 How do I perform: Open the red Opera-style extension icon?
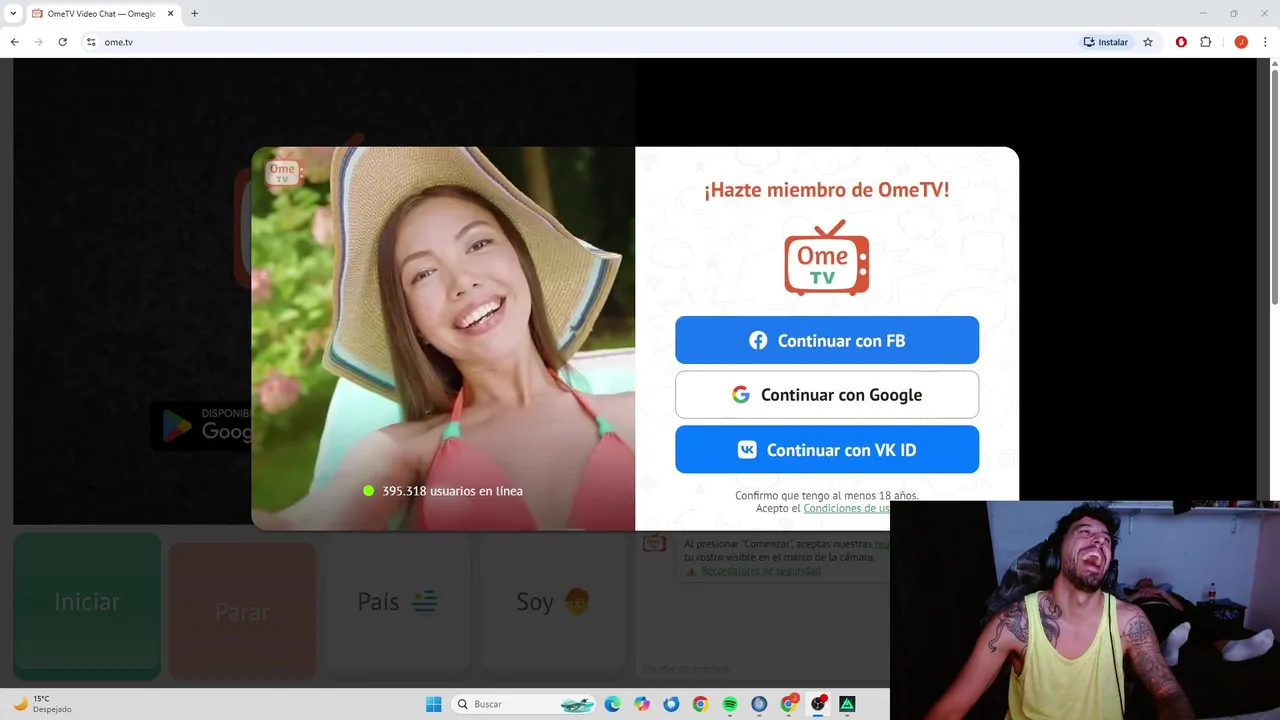click(x=1181, y=42)
